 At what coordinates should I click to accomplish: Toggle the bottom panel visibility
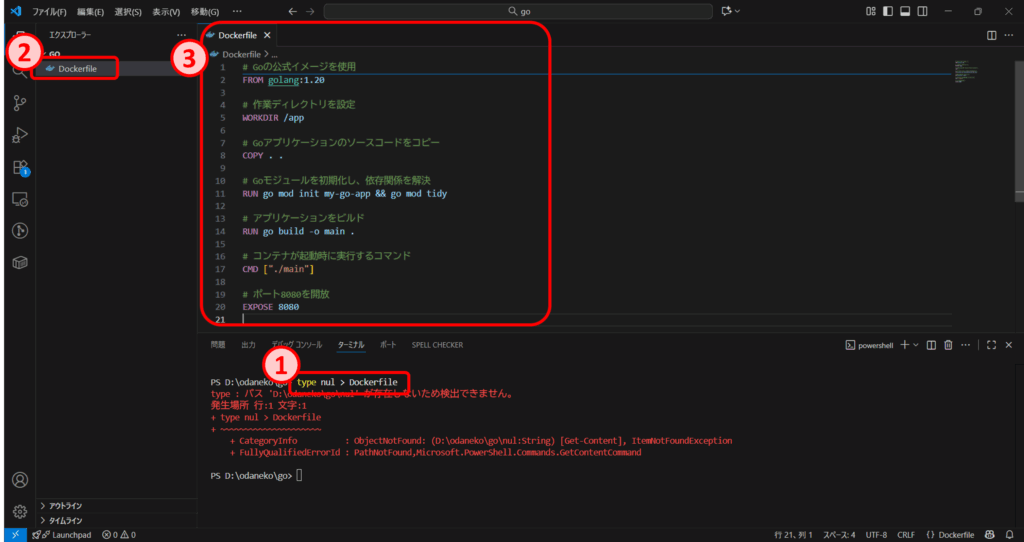tap(904, 11)
